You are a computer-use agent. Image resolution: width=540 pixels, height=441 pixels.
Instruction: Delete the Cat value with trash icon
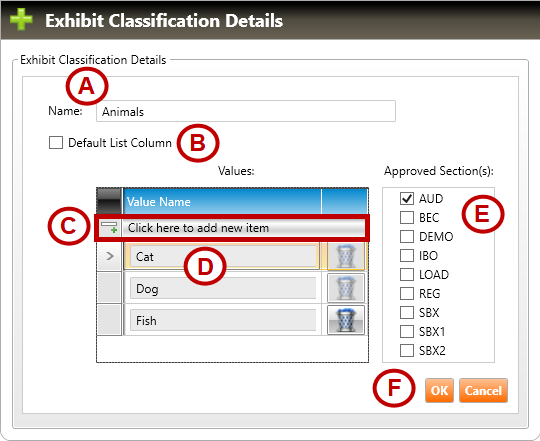(345, 256)
